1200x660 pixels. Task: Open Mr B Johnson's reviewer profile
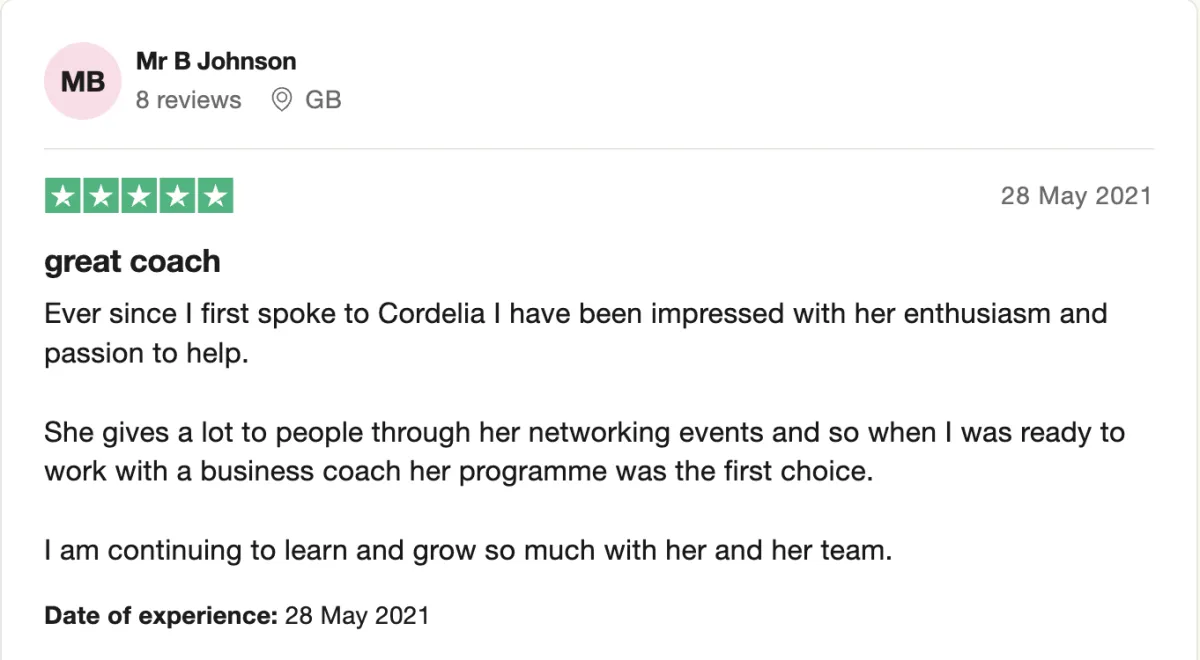(x=216, y=61)
